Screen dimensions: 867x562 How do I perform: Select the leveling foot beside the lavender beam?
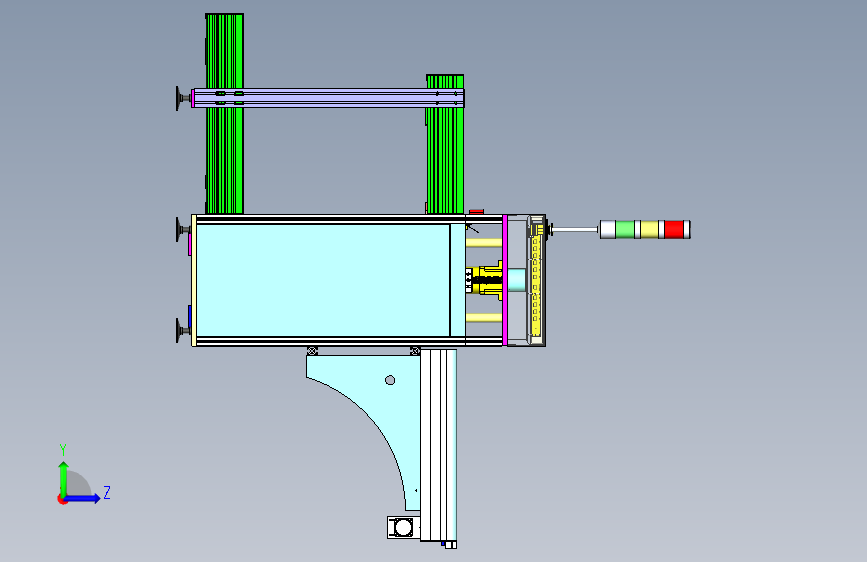pos(182,98)
